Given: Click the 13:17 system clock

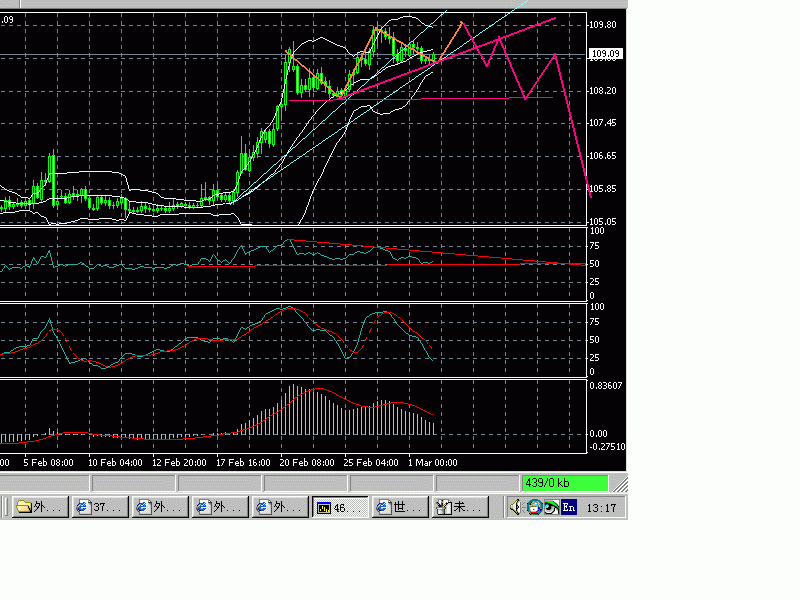Looking at the screenshot, I should pos(601,508).
